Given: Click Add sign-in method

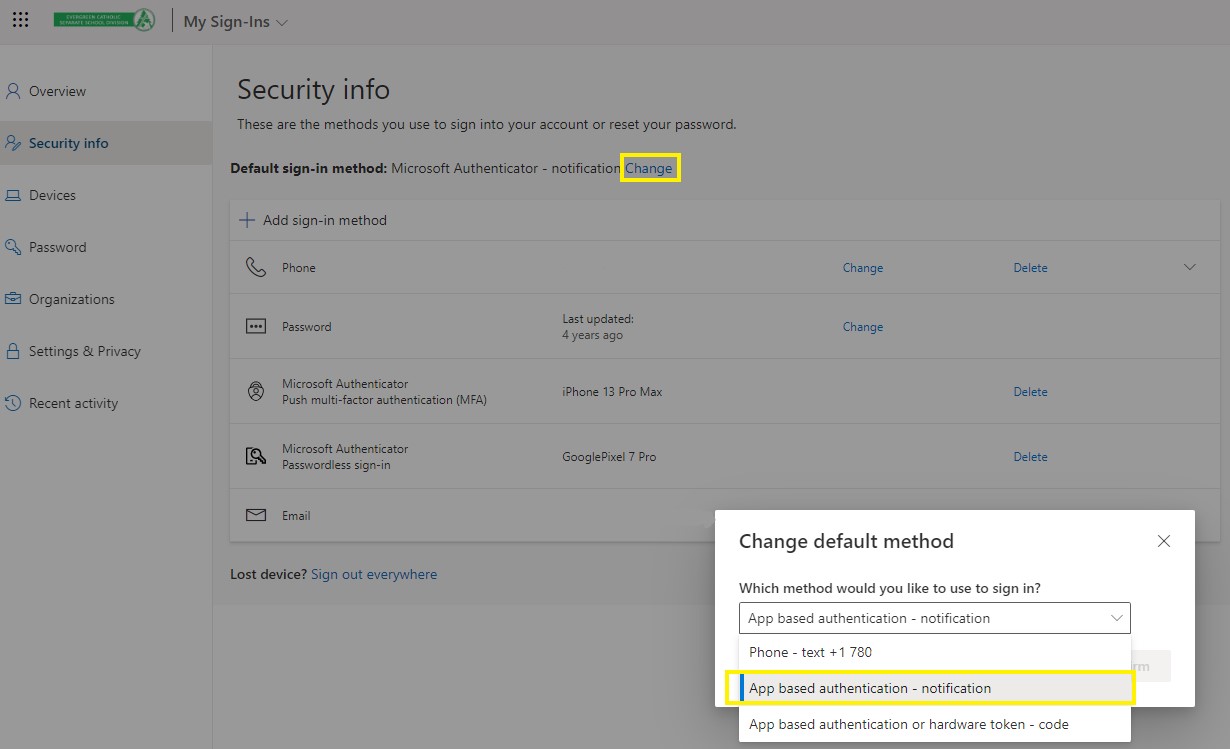Looking at the screenshot, I should [x=313, y=220].
